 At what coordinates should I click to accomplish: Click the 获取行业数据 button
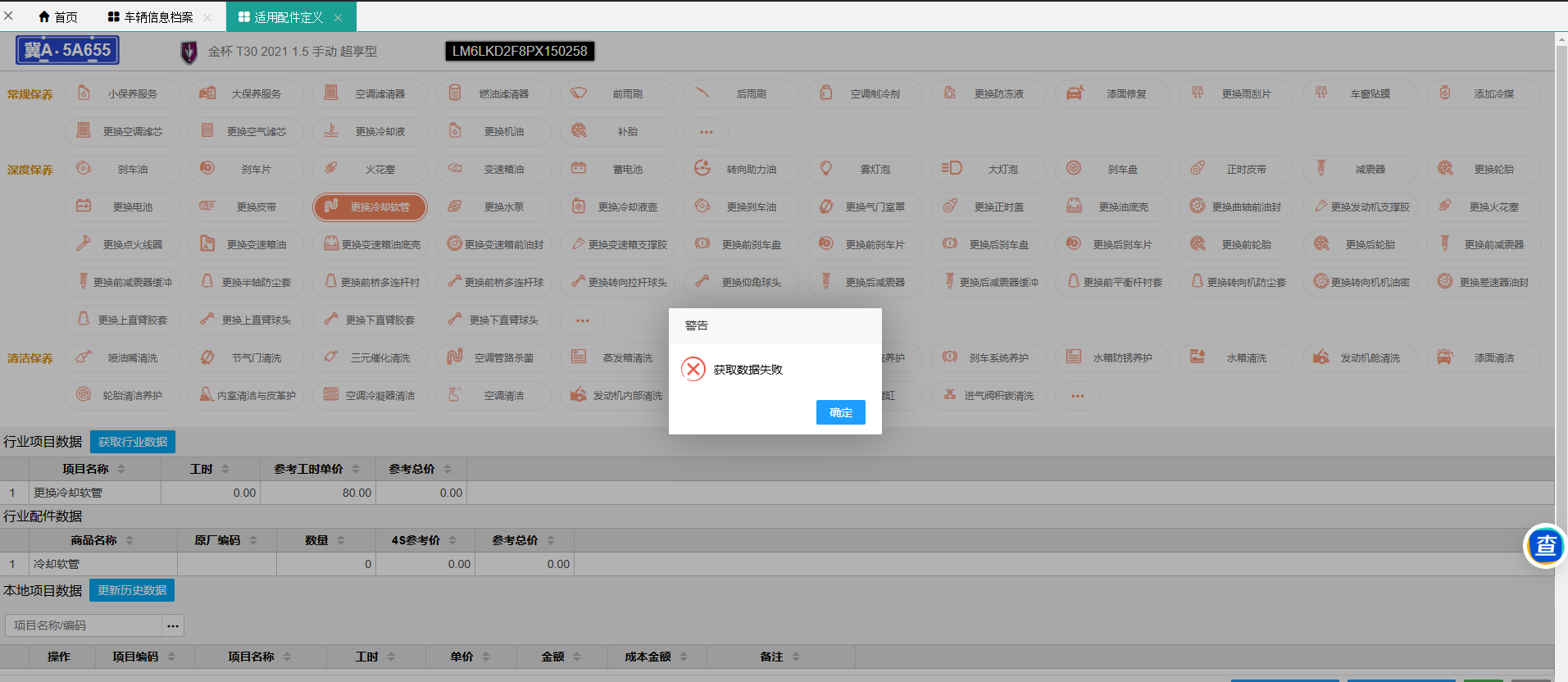coord(133,442)
